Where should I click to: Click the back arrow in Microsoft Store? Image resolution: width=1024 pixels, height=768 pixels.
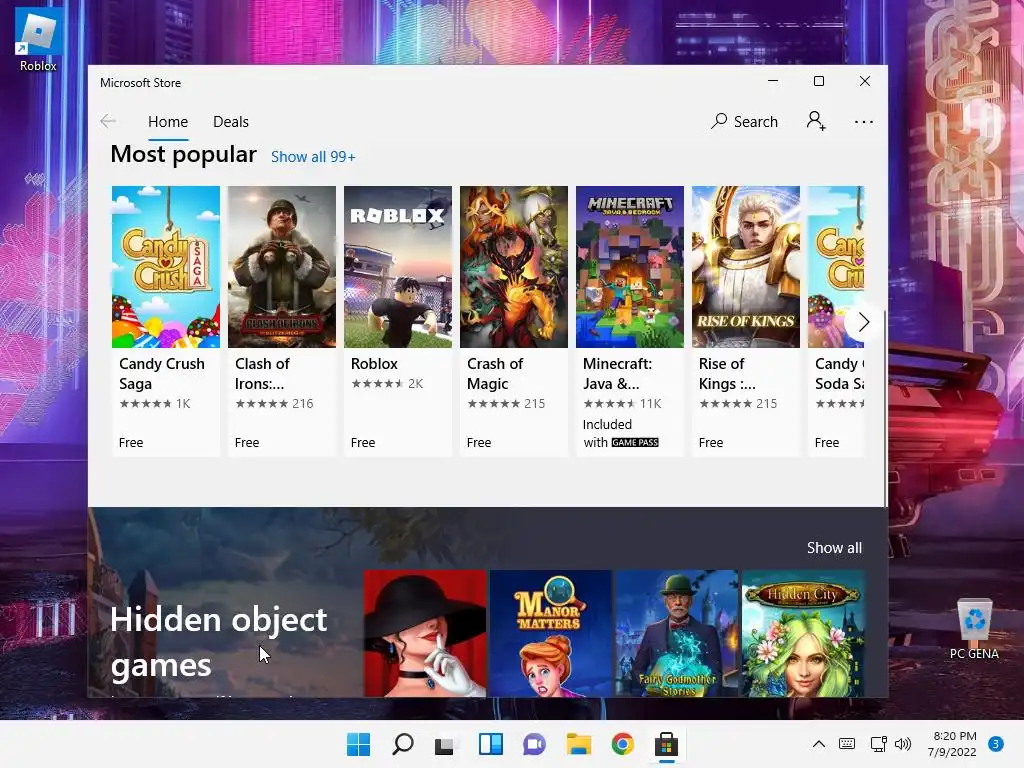pyautogui.click(x=108, y=121)
